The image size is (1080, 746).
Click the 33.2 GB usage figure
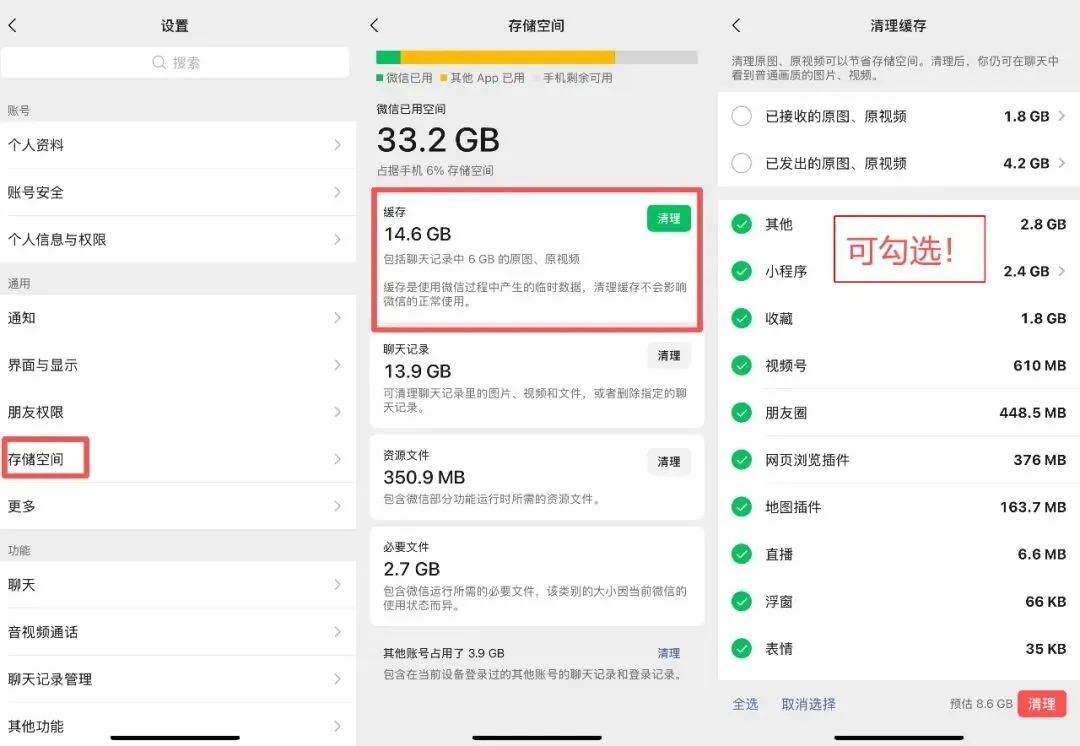coord(438,140)
